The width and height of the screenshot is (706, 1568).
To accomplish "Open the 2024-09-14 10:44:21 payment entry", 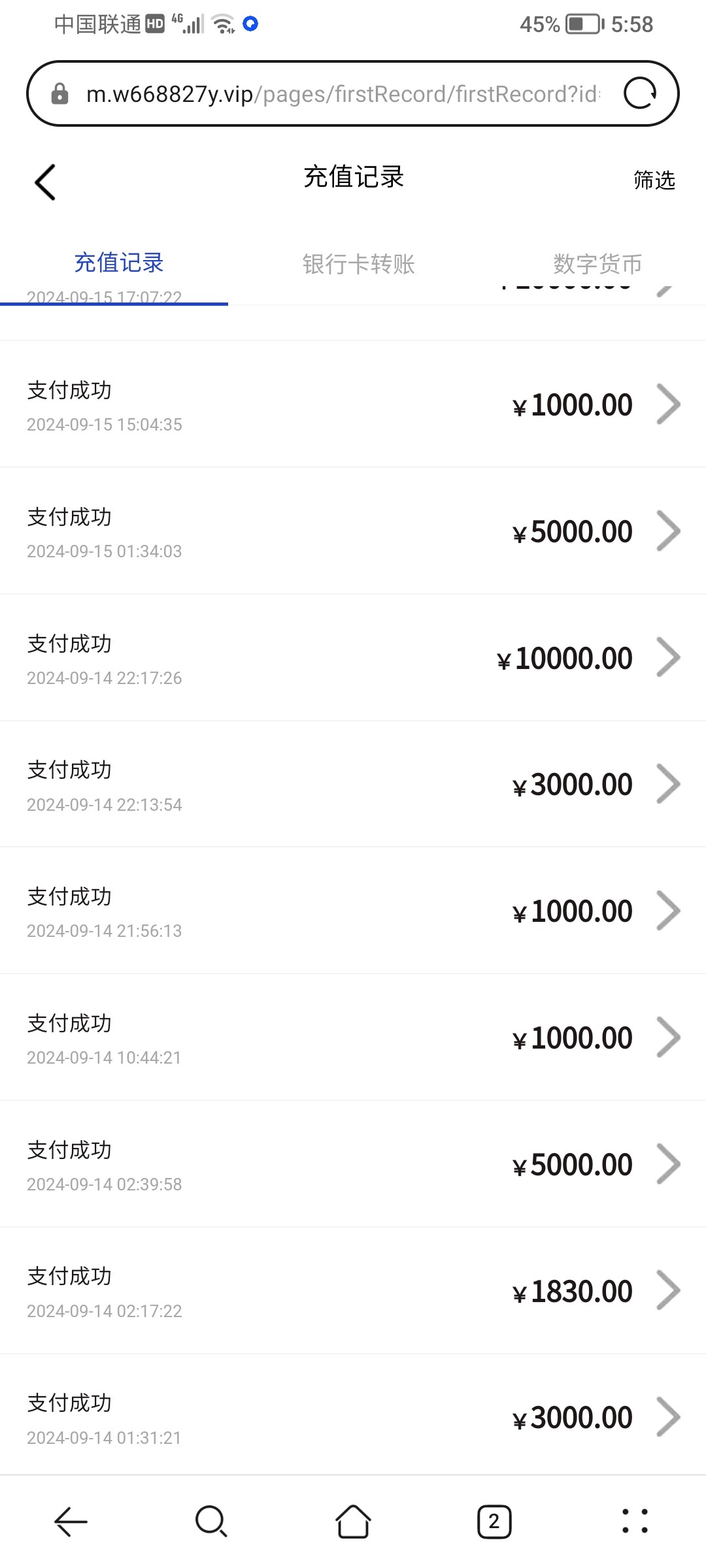I will click(353, 1037).
